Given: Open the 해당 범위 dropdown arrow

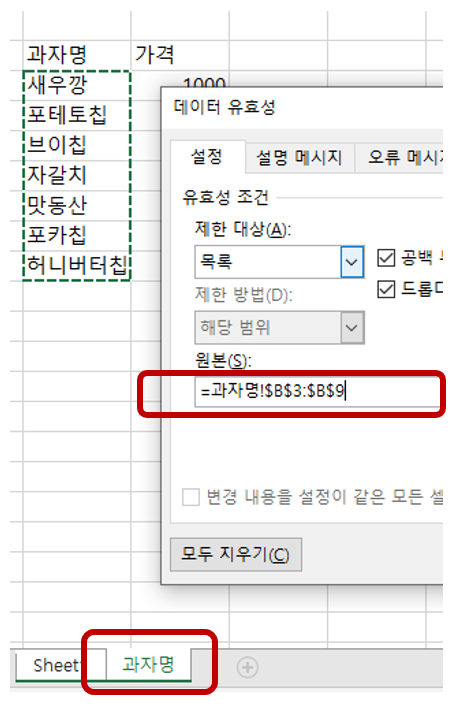Looking at the screenshot, I should click(x=352, y=328).
